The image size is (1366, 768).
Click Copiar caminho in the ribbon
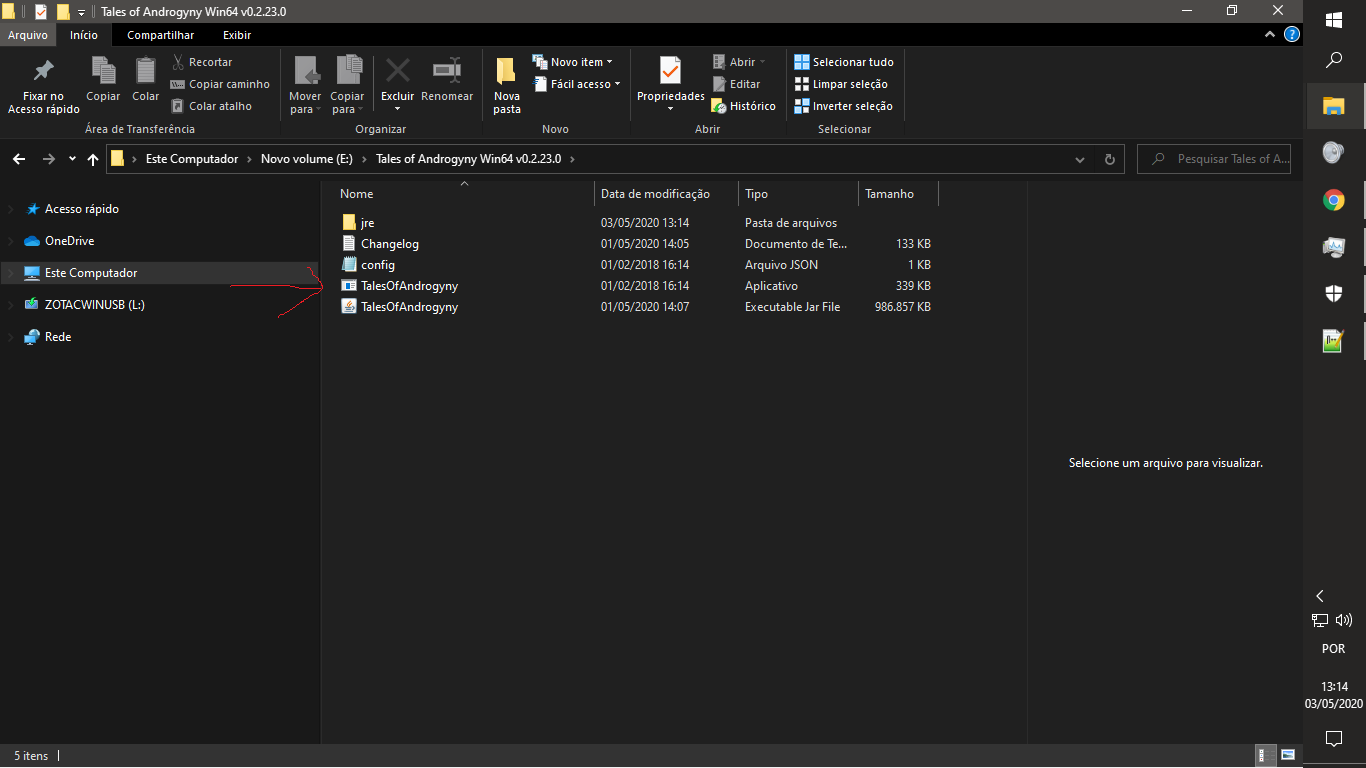pyautogui.click(x=220, y=84)
